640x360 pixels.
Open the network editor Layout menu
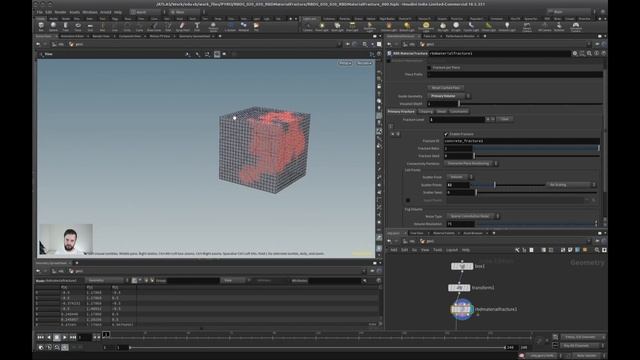[x=452, y=250]
